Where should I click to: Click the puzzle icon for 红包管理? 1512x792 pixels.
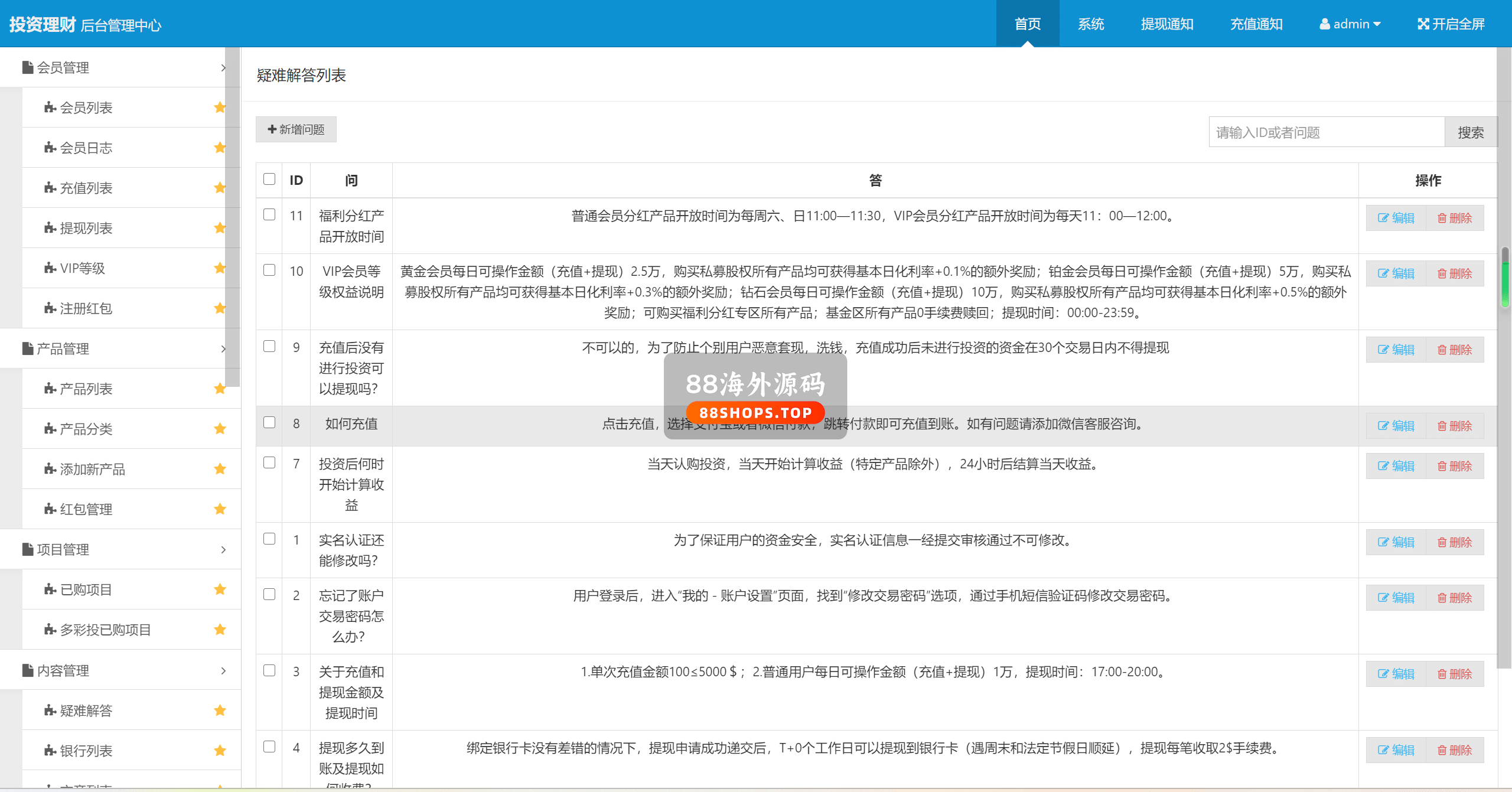click(x=50, y=509)
